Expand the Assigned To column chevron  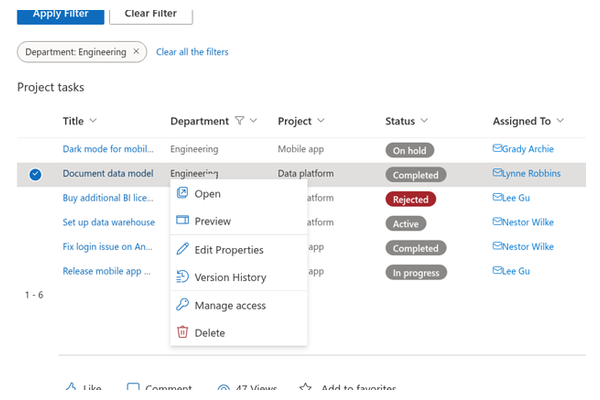pyautogui.click(x=560, y=121)
